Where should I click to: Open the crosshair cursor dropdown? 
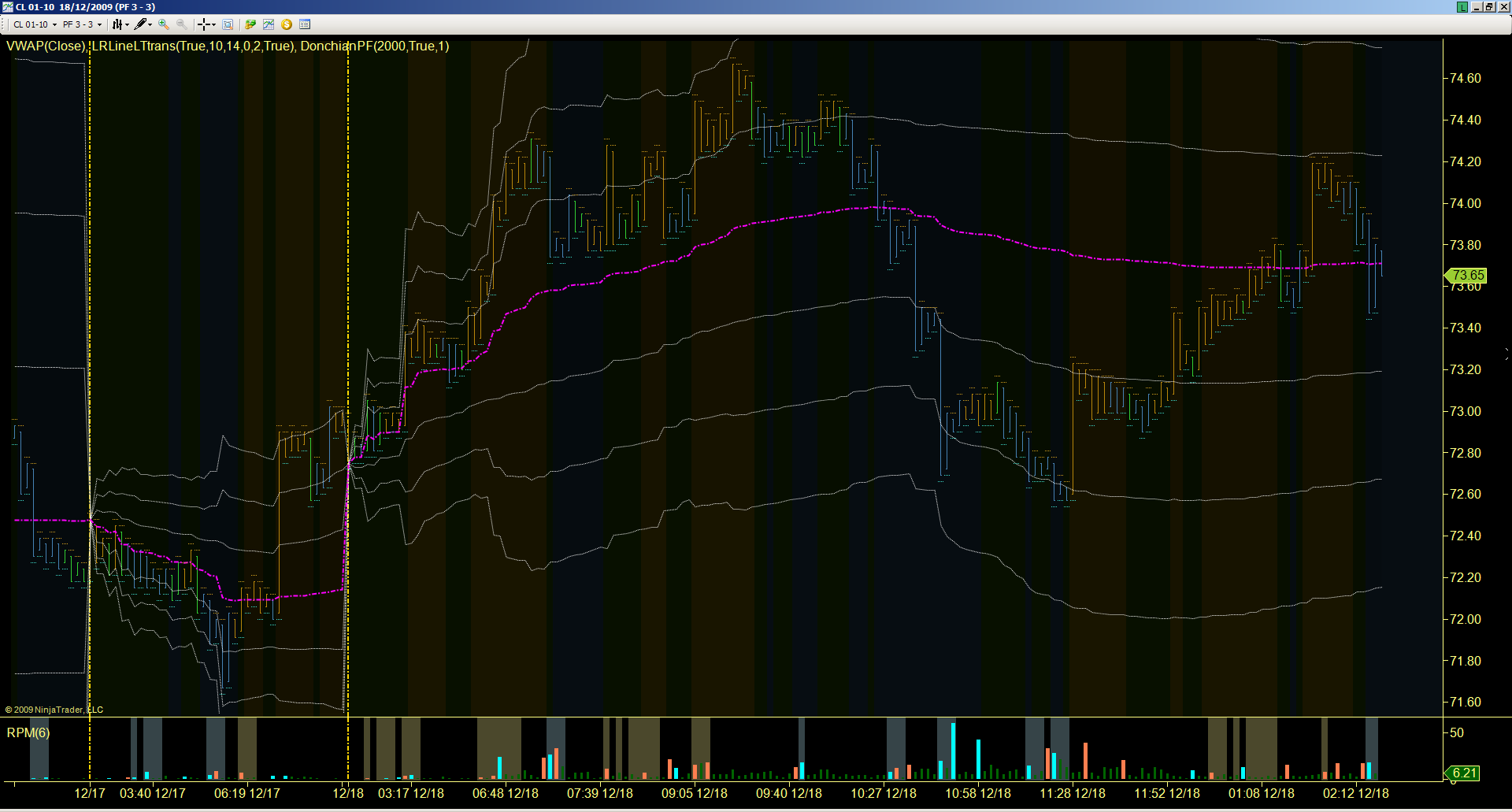206,24
